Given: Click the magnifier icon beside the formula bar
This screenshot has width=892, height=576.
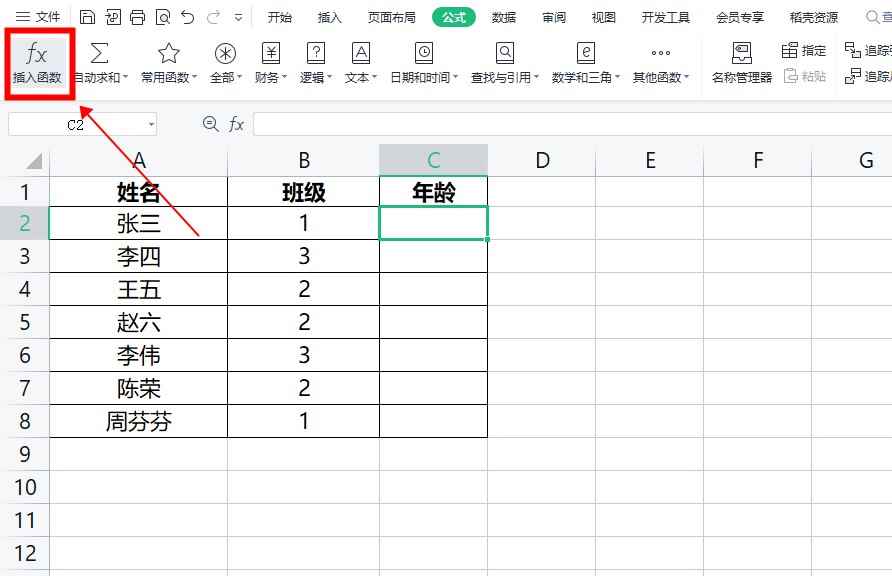Looking at the screenshot, I should click(x=210, y=123).
